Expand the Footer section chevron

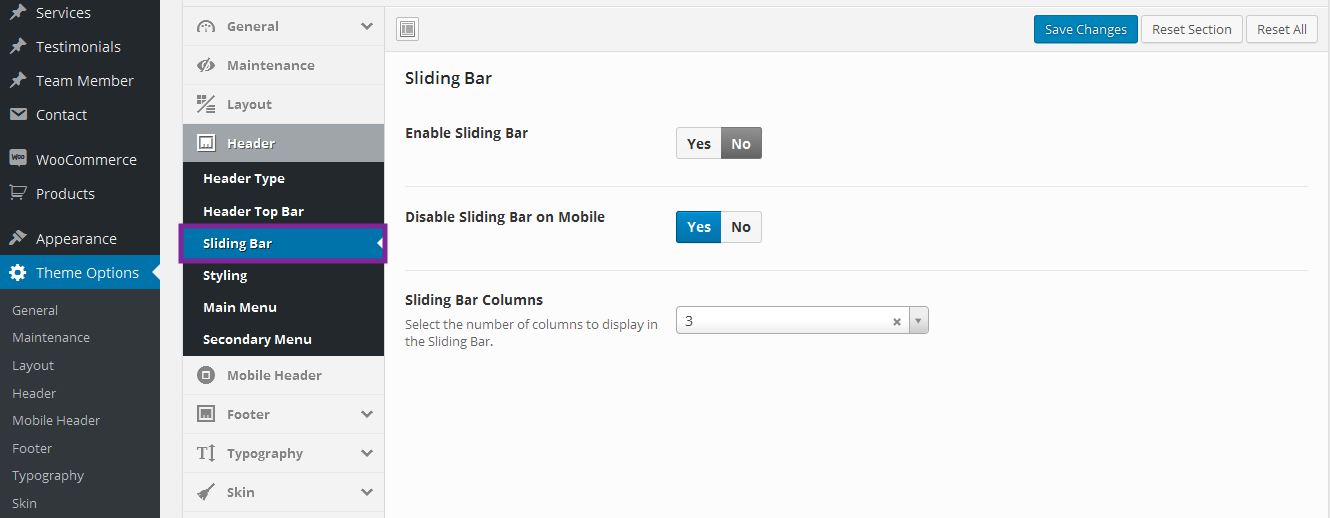(x=367, y=414)
